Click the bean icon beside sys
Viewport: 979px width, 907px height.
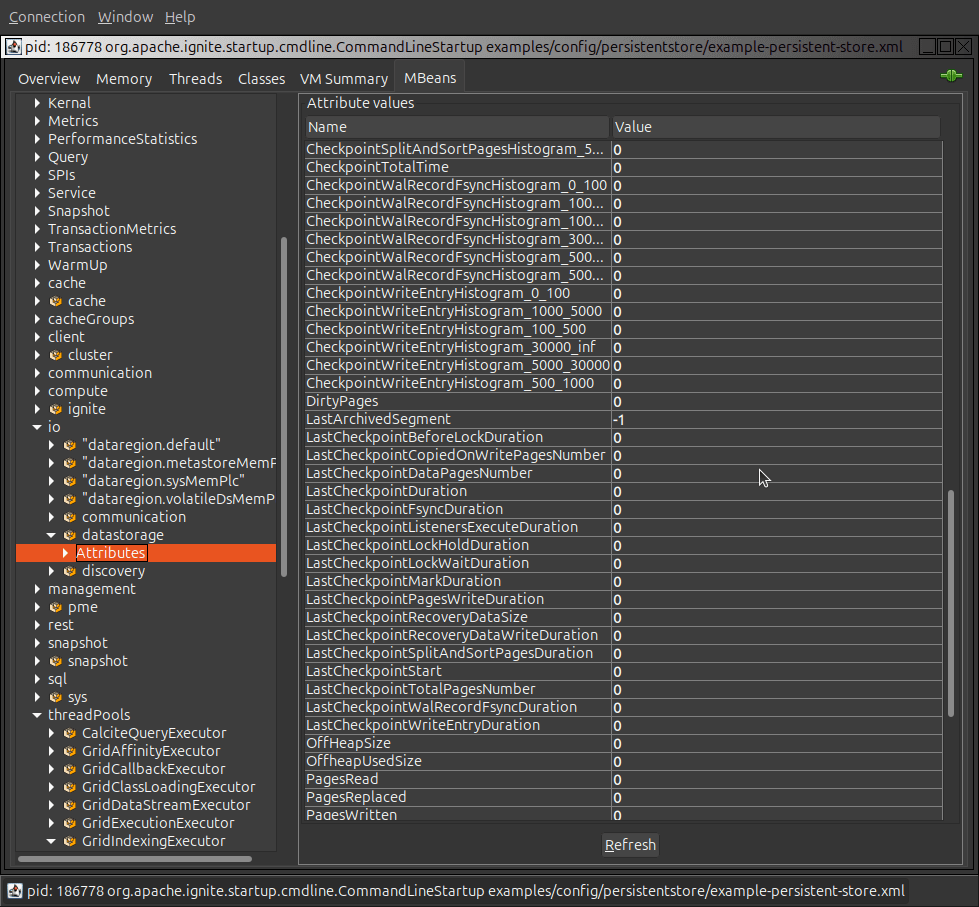point(56,697)
